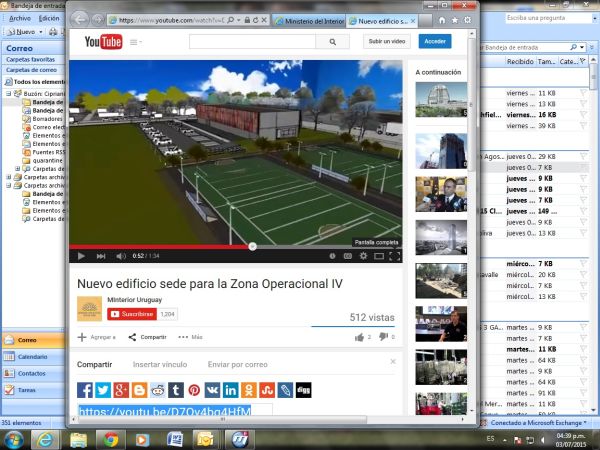Like the video with thumbs-up icon

point(359,337)
